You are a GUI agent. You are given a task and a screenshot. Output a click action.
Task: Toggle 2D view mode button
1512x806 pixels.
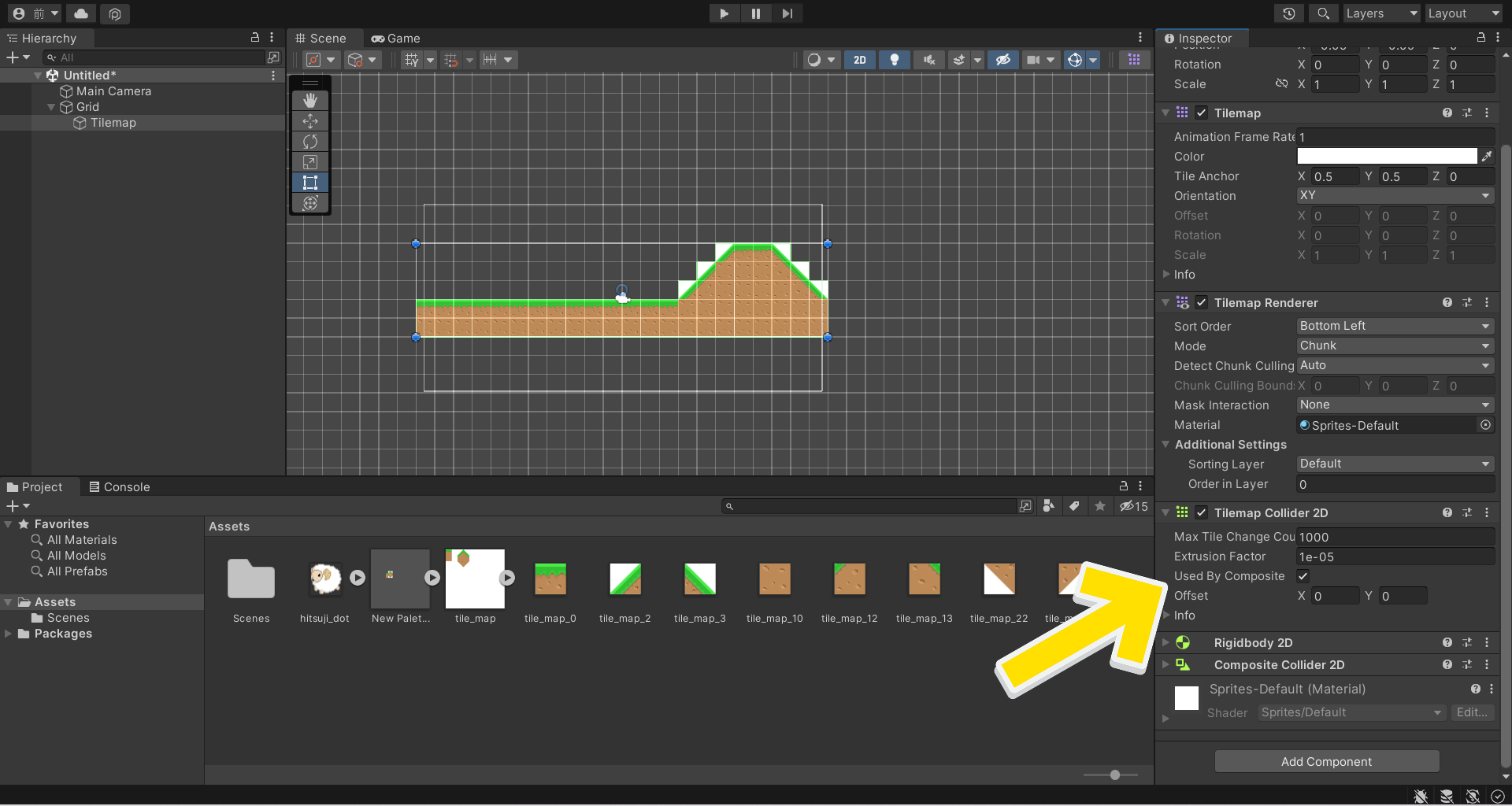[x=859, y=60]
